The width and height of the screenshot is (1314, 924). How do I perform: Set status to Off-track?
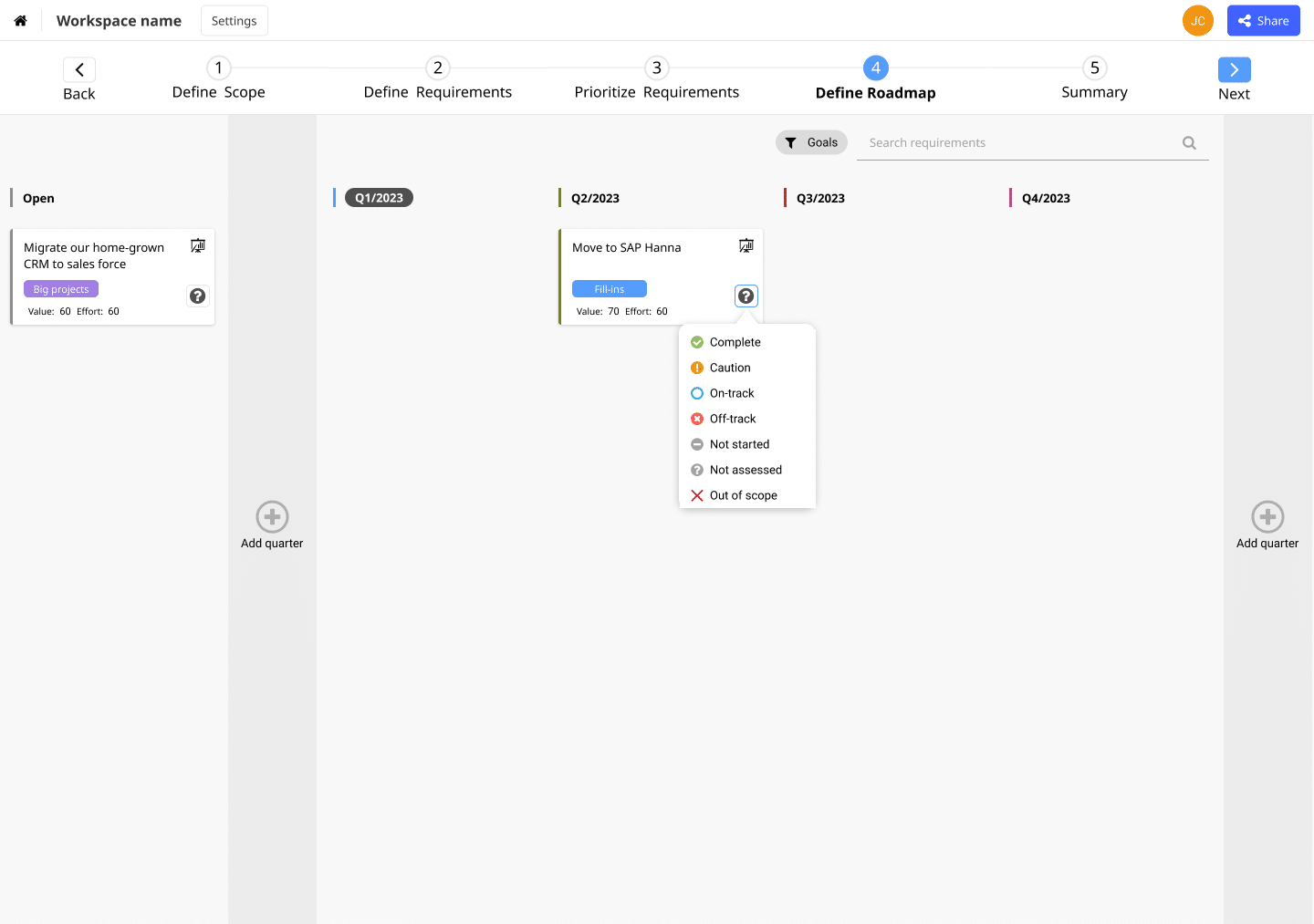pos(732,419)
